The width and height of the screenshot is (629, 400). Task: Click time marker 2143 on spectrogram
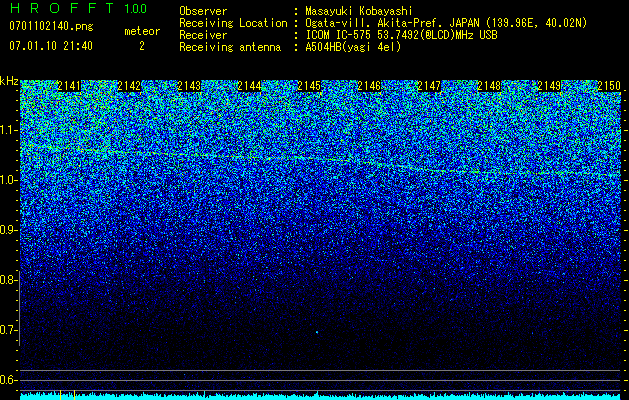[x=189, y=86]
